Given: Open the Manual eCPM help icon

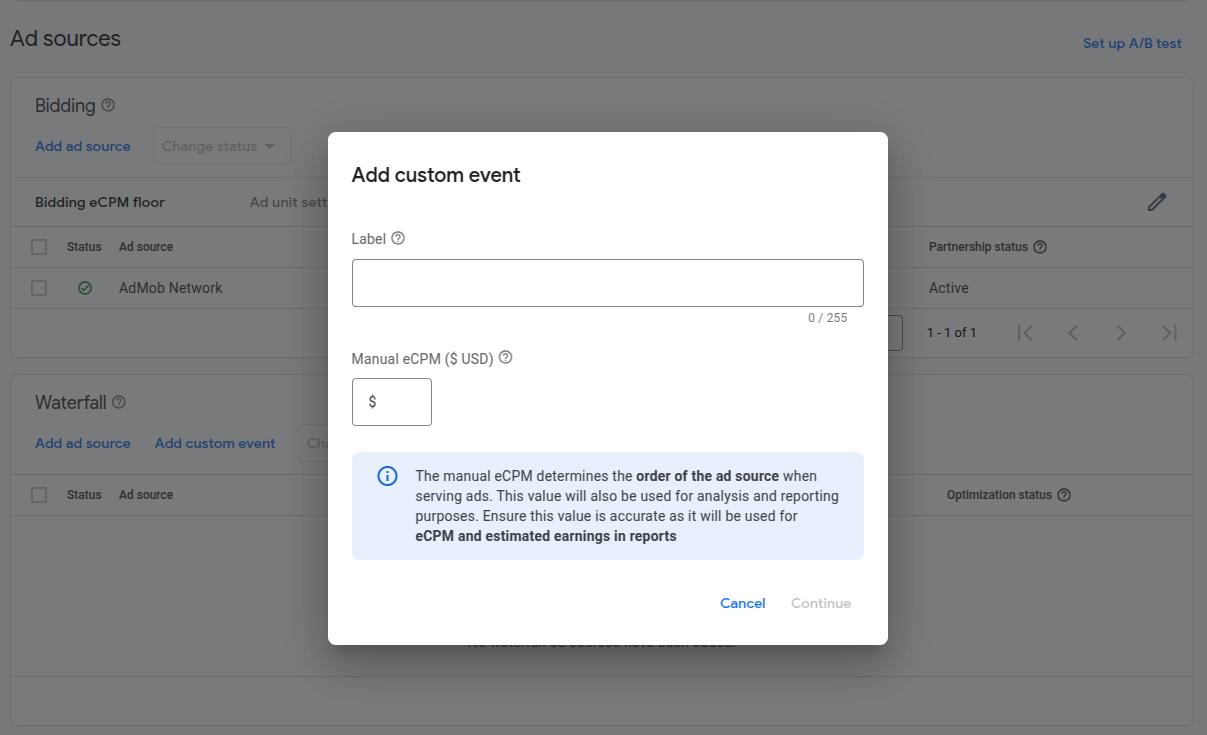Looking at the screenshot, I should click(505, 357).
